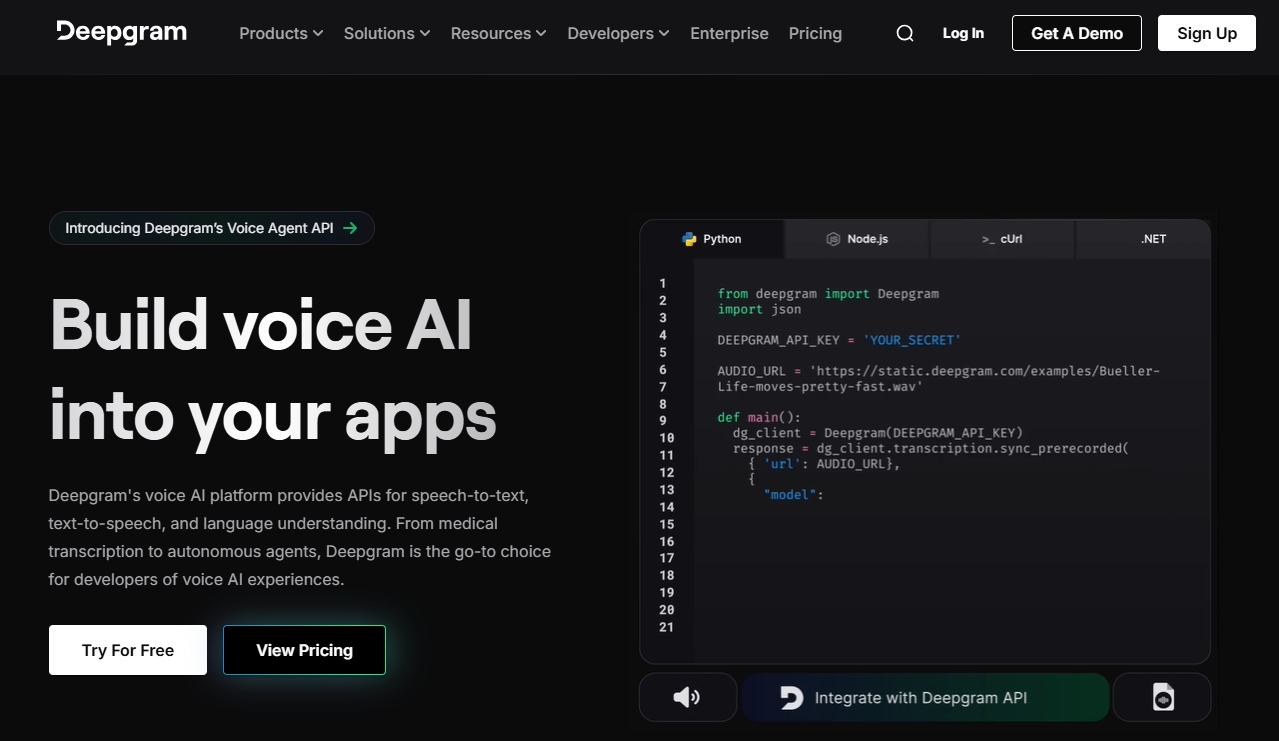Click code line "{ 'url': AUDIO_URL},"
This screenshot has width=1279, height=741.
coord(824,464)
